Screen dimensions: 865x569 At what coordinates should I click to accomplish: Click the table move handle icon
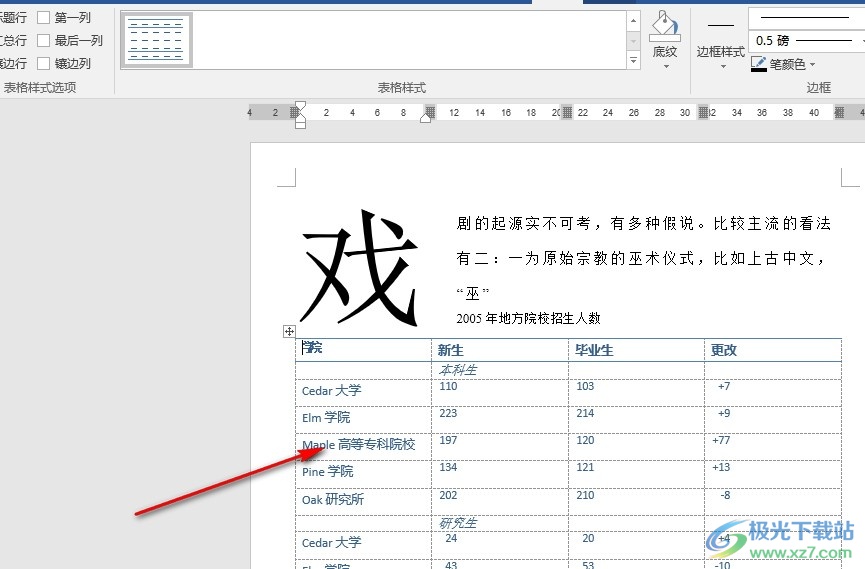click(289, 331)
